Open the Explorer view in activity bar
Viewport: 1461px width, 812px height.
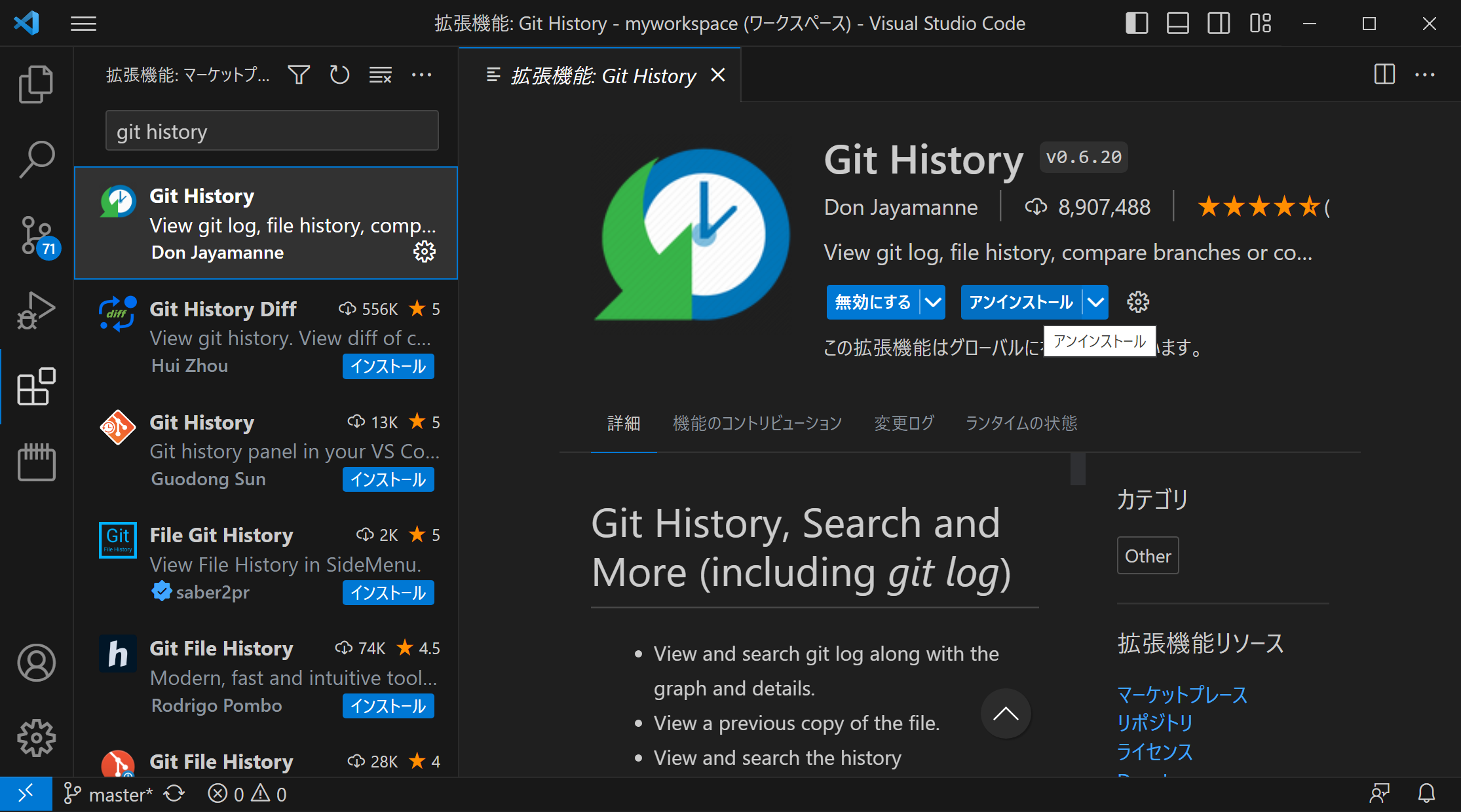(36, 84)
